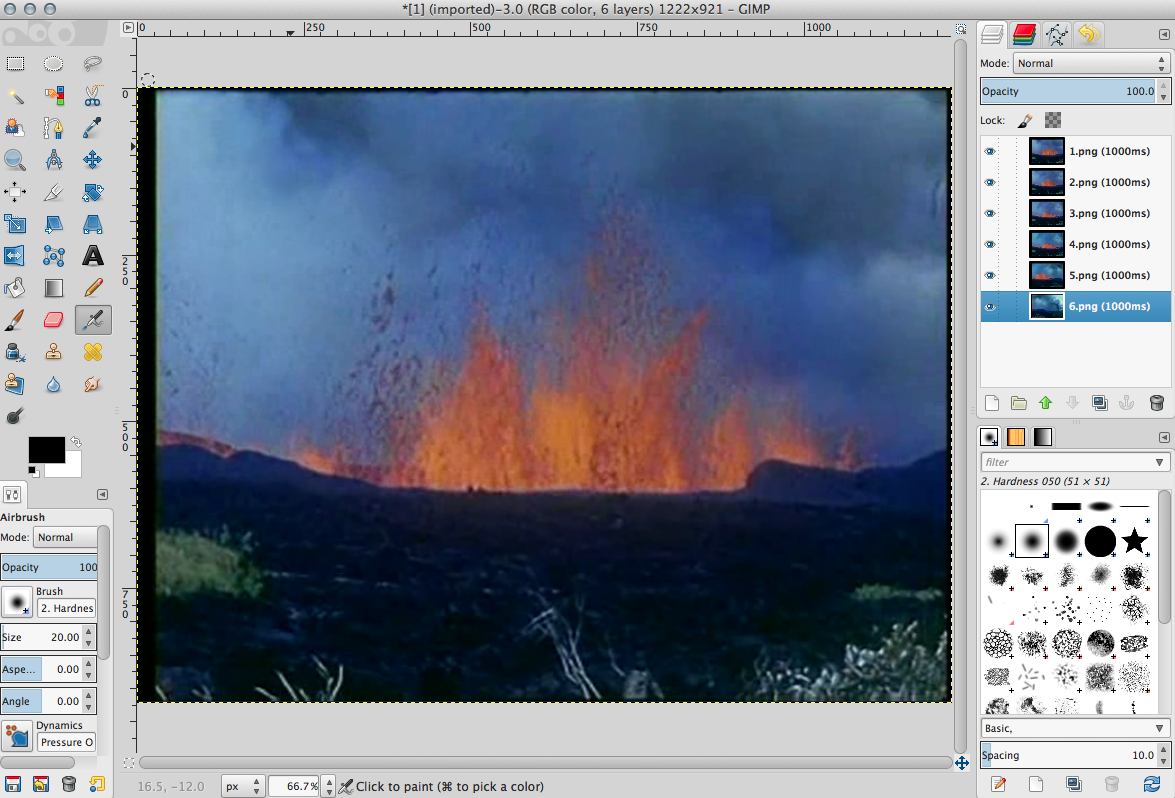Open the tool options tab menu

(x=103, y=495)
